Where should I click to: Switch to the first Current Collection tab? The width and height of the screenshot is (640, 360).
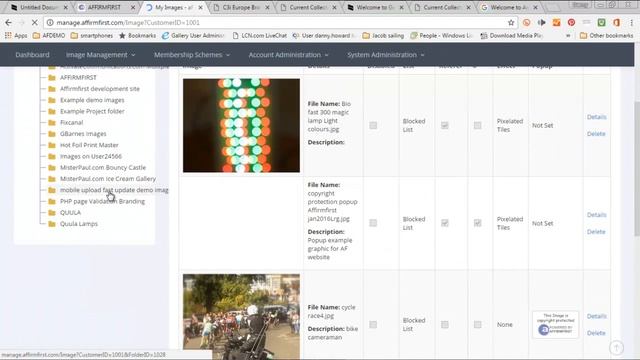click(x=308, y=7)
